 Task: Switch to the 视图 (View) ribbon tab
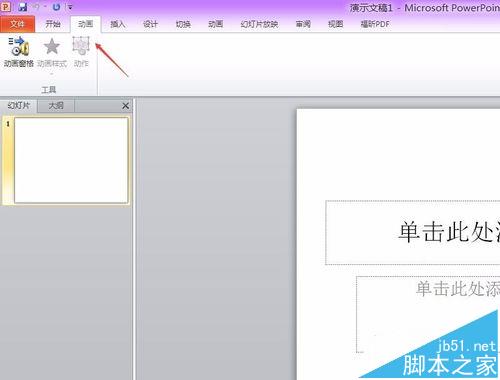coord(335,24)
